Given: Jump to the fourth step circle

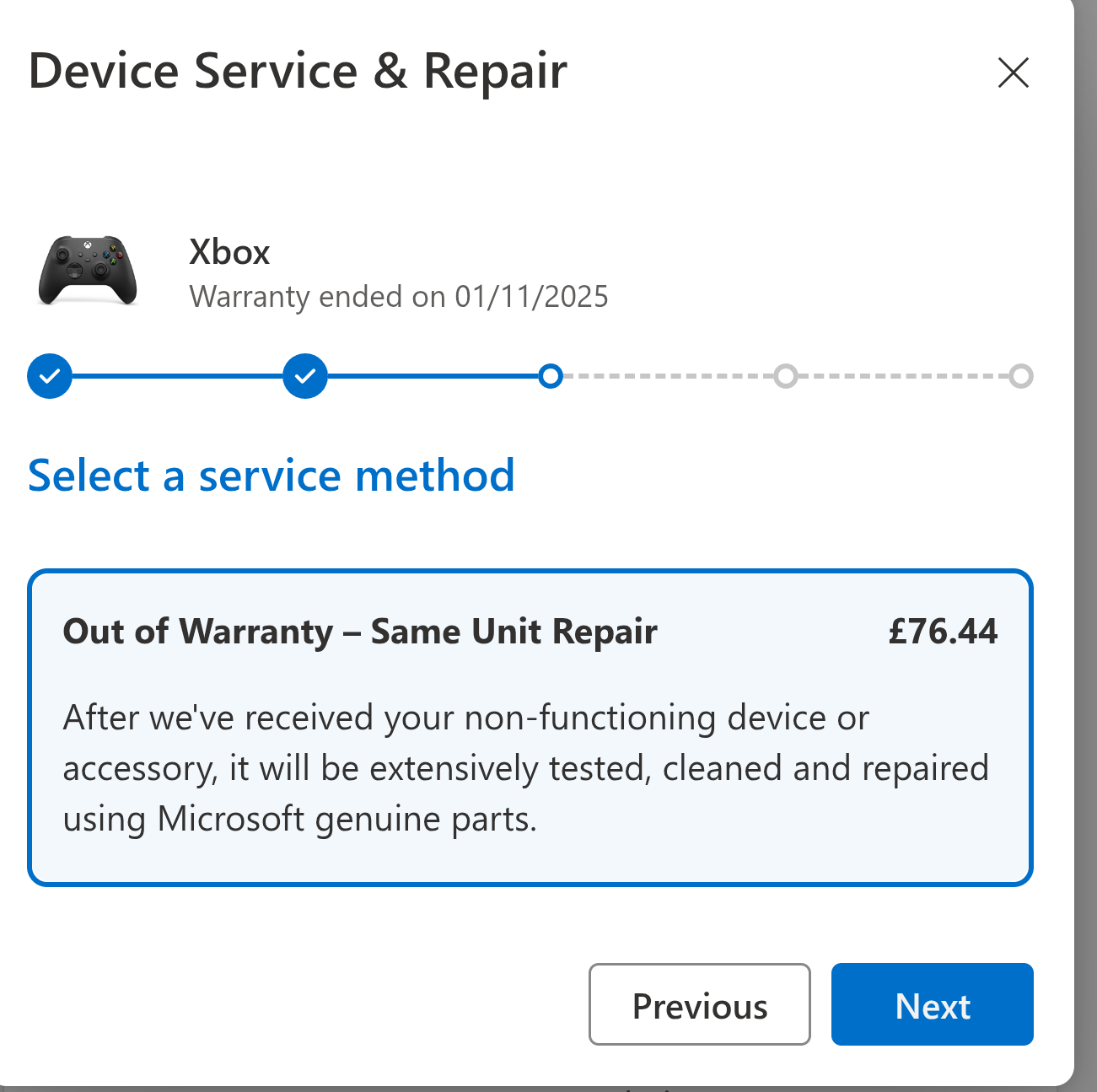Looking at the screenshot, I should [x=786, y=376].
